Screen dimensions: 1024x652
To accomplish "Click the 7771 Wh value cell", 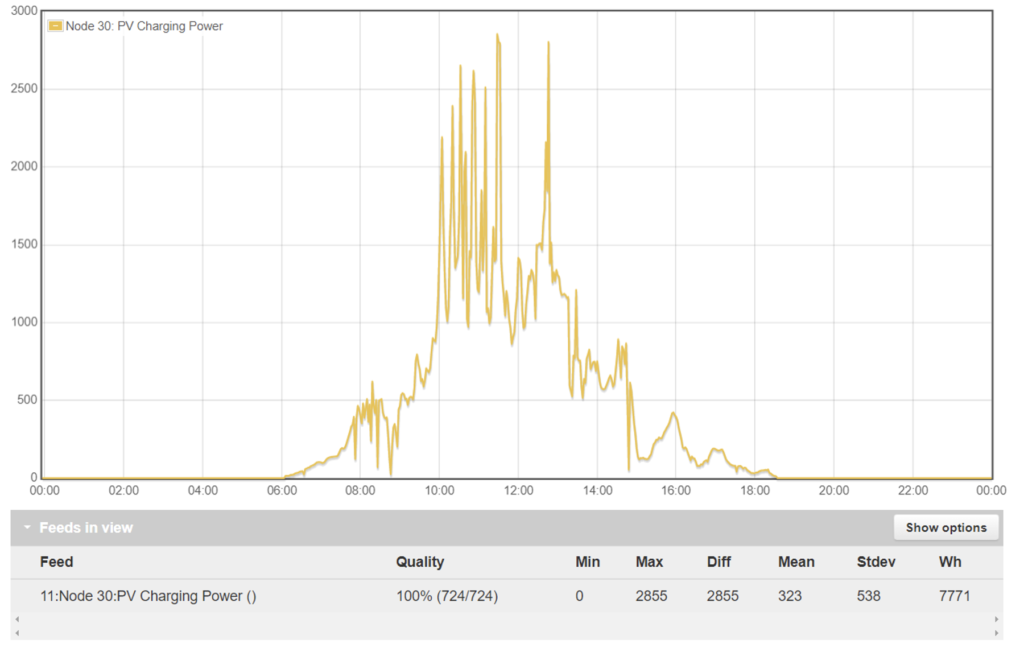I will [x=954, y=596].
